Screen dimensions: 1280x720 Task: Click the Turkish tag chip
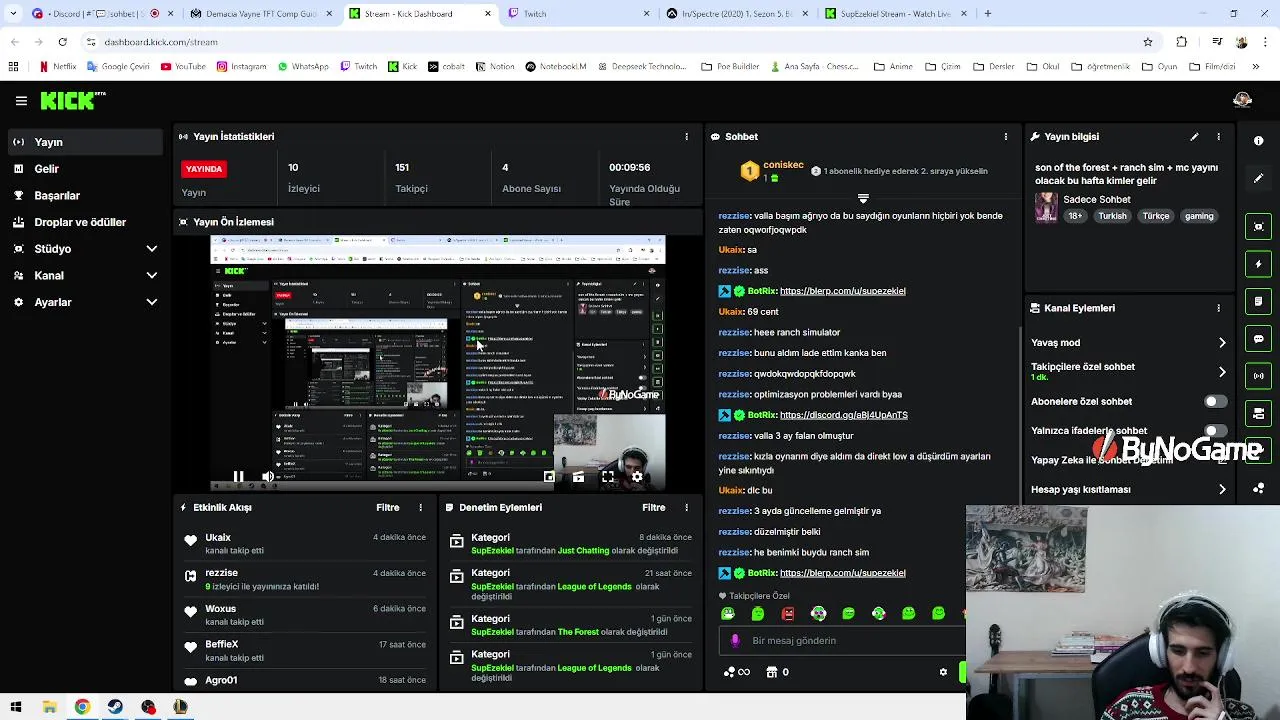[1112, 216]
